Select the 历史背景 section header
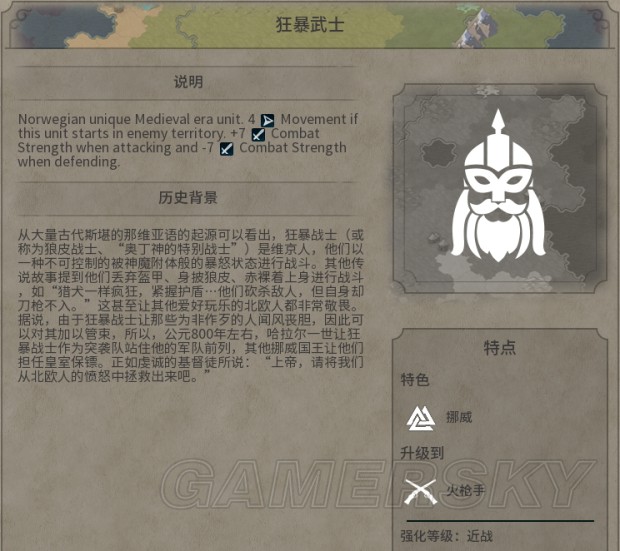This screenshot has height=551, width=620. (188, 197)
